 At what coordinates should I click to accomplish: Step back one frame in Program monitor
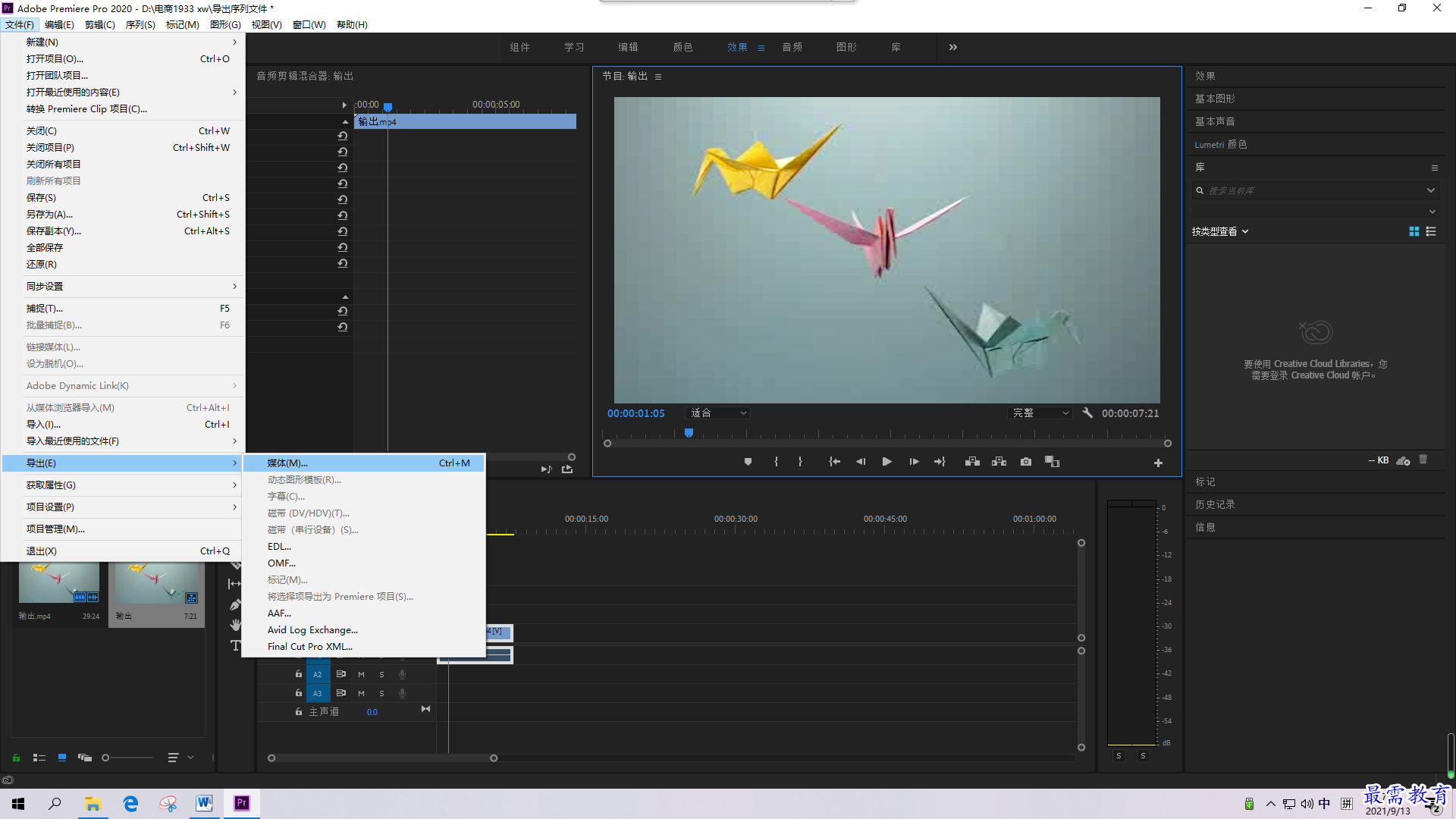861,462
